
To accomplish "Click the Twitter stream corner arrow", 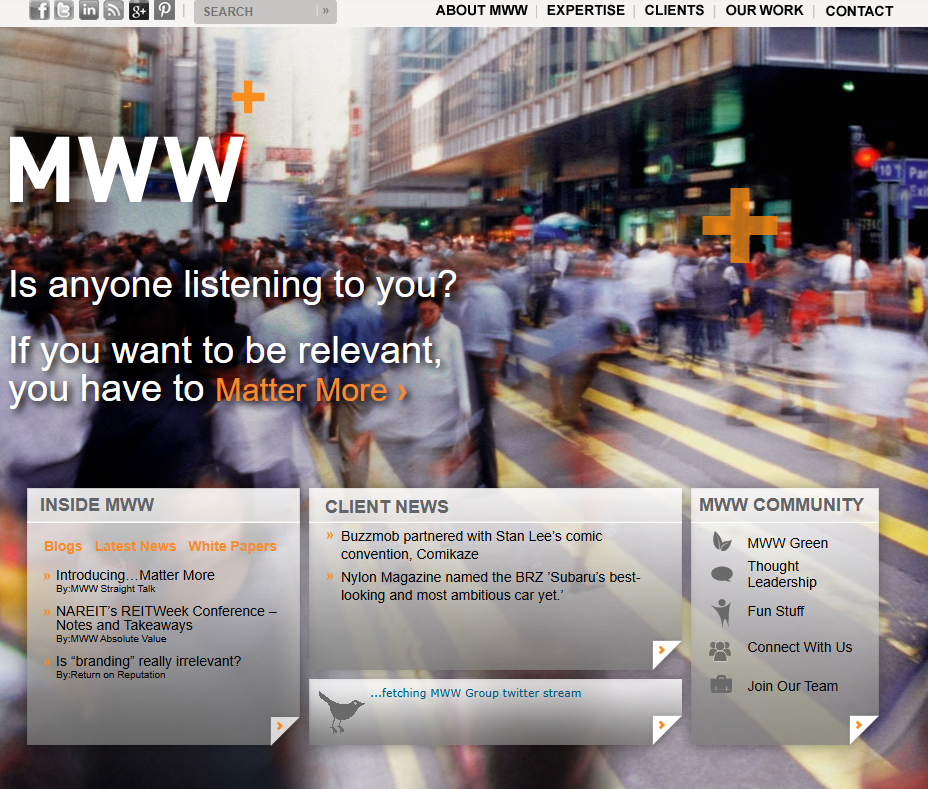I will (666, 729).
